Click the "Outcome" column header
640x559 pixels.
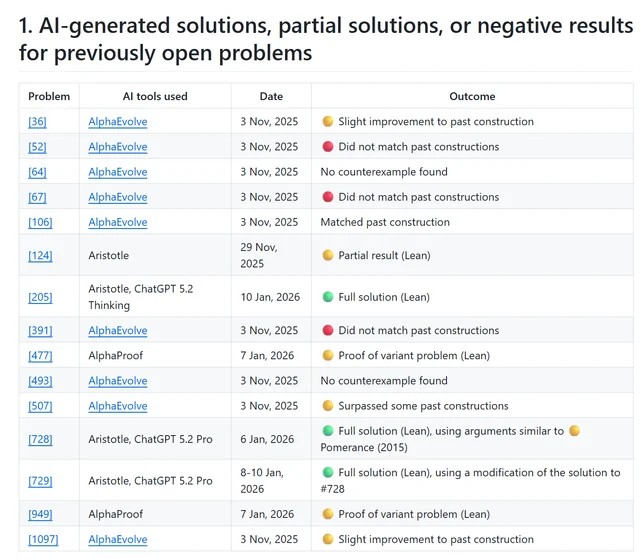tap(472, 96)
